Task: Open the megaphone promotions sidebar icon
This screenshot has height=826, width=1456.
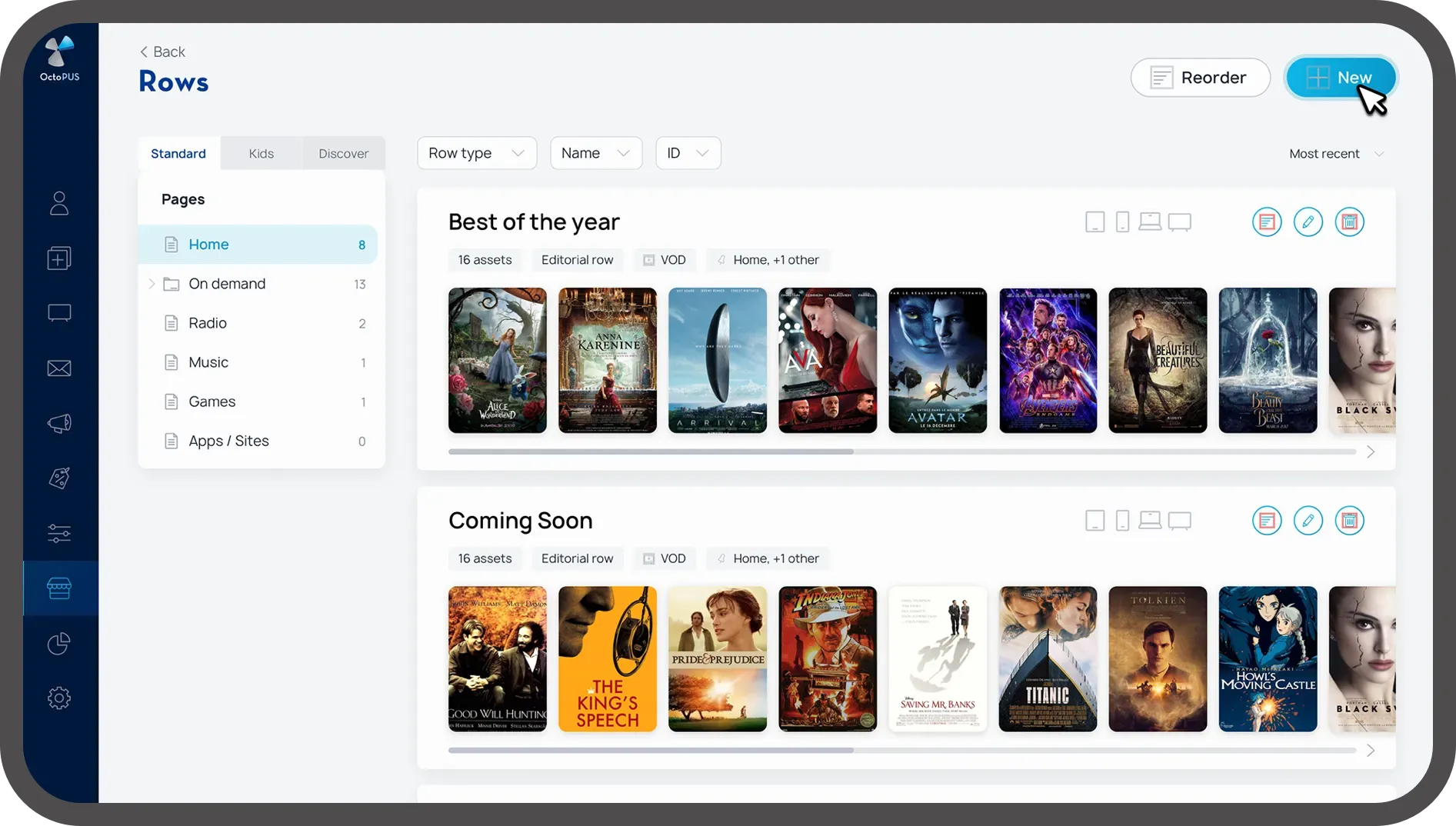Action: point(59,423)
